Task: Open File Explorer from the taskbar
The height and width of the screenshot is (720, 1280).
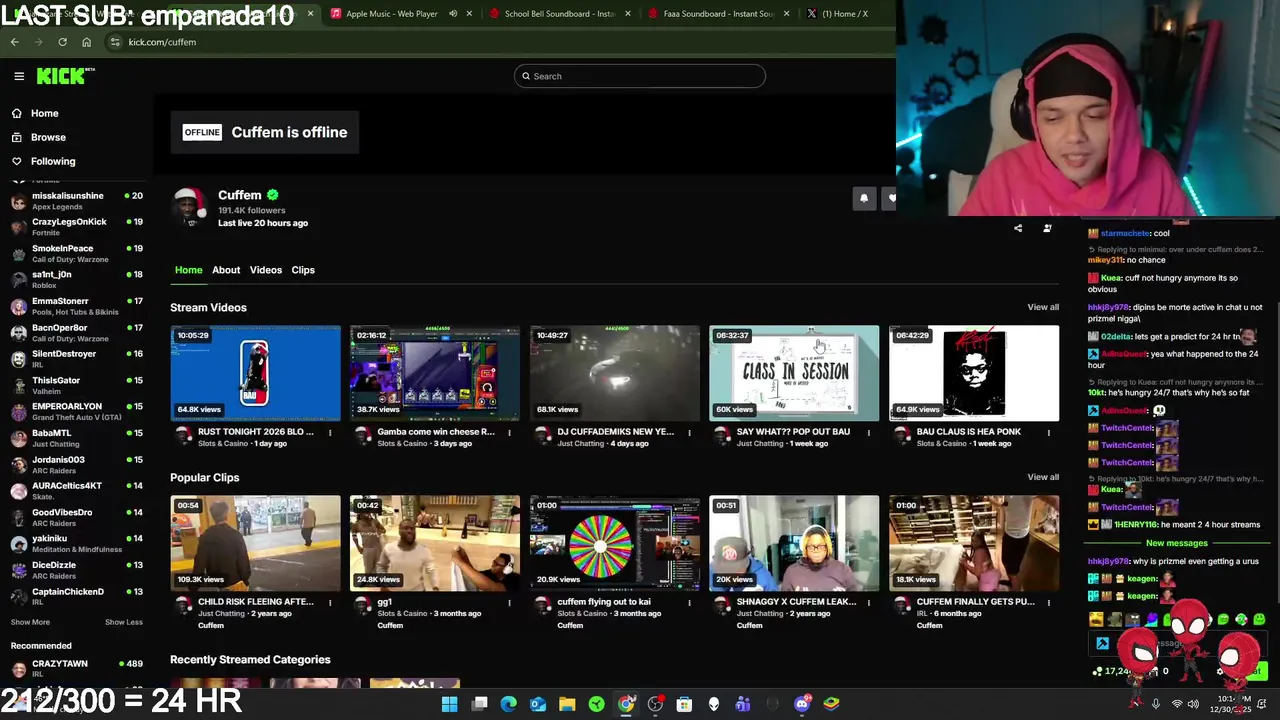Action: 567,704
